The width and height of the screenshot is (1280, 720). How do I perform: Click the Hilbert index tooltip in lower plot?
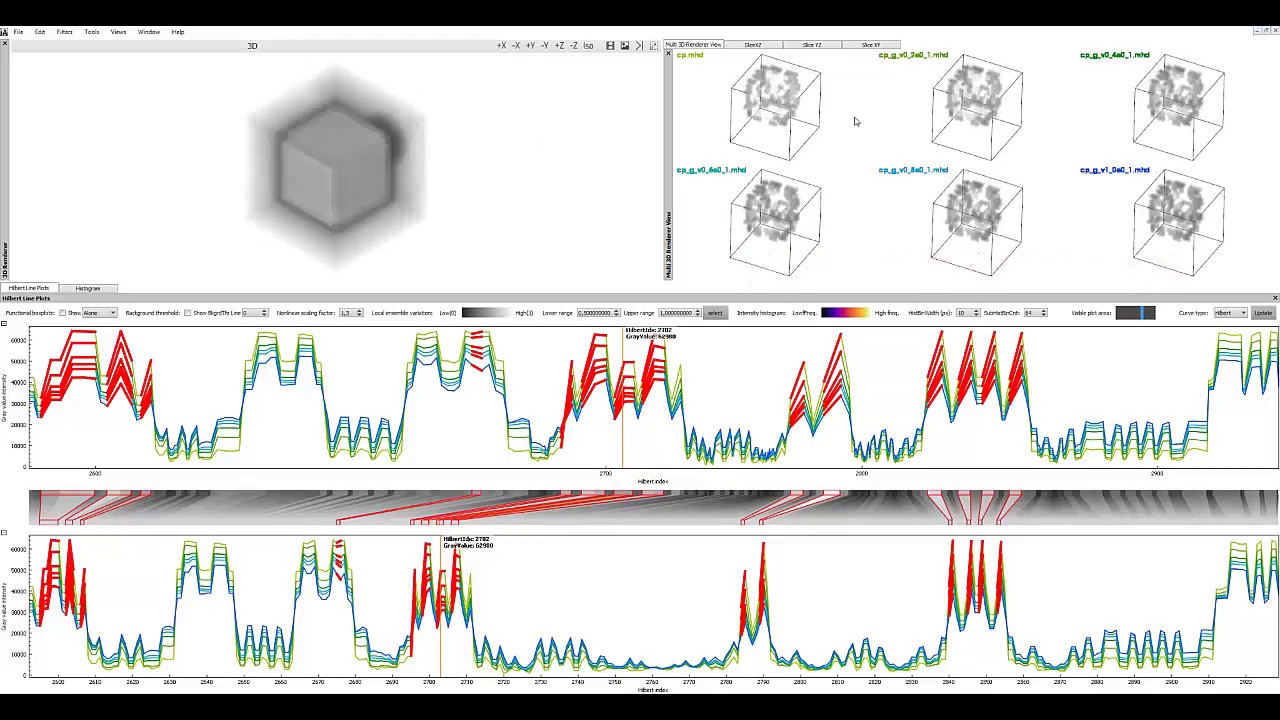coord(468,542)
